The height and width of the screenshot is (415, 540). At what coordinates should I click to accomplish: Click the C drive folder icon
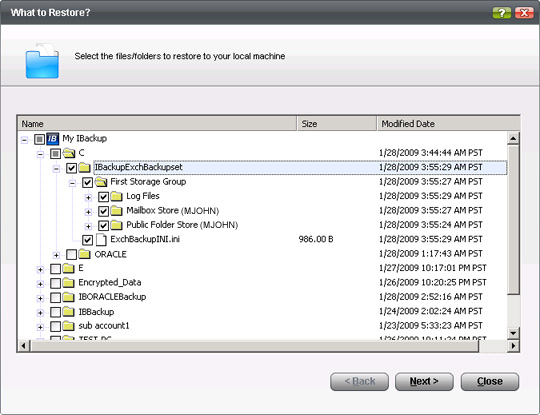pyautogui.click(x=69, y=153)
